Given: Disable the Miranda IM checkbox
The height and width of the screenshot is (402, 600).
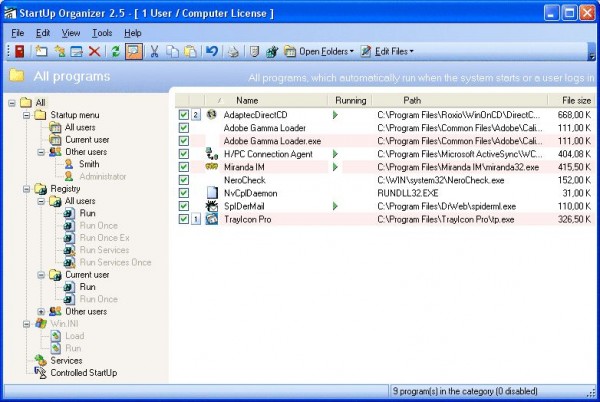Looking at the screenshot, I should [184, 167].
